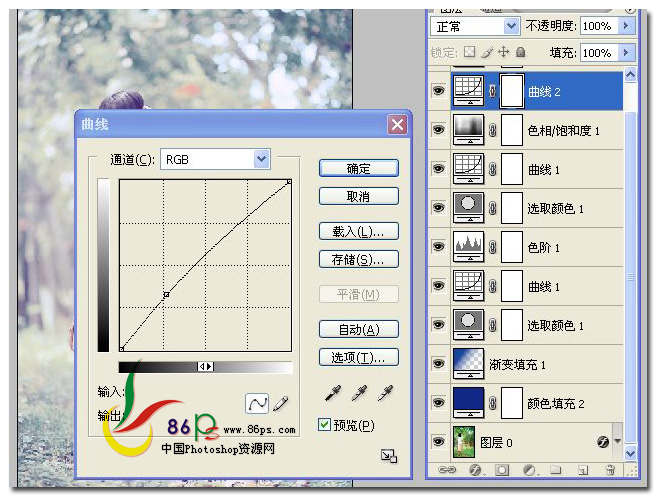Viewport: 660px width, 500px height.
Task: Click mask link chain icon on 色相/饱和度 1
Action: pyautogui.click(x=492, y=130)
